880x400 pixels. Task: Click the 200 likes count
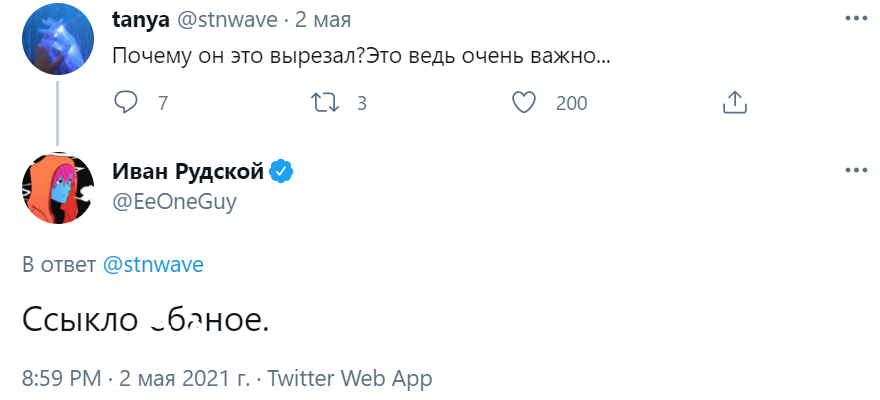[571, 103]
